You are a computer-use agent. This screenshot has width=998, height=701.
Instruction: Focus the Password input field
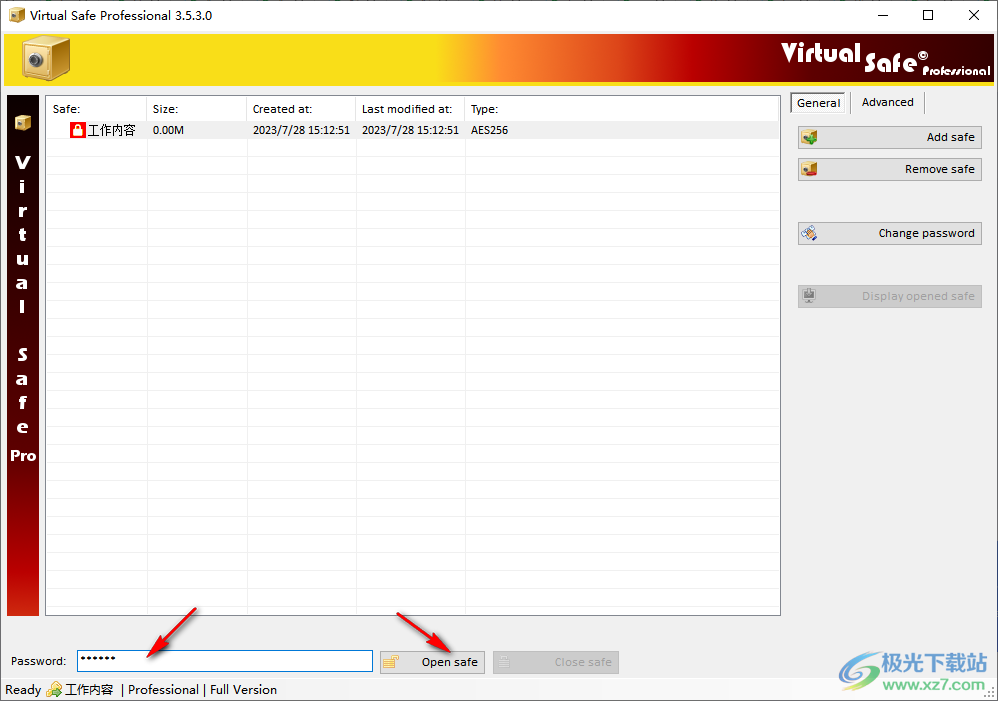pyautogui.click(x=225, y=661)
